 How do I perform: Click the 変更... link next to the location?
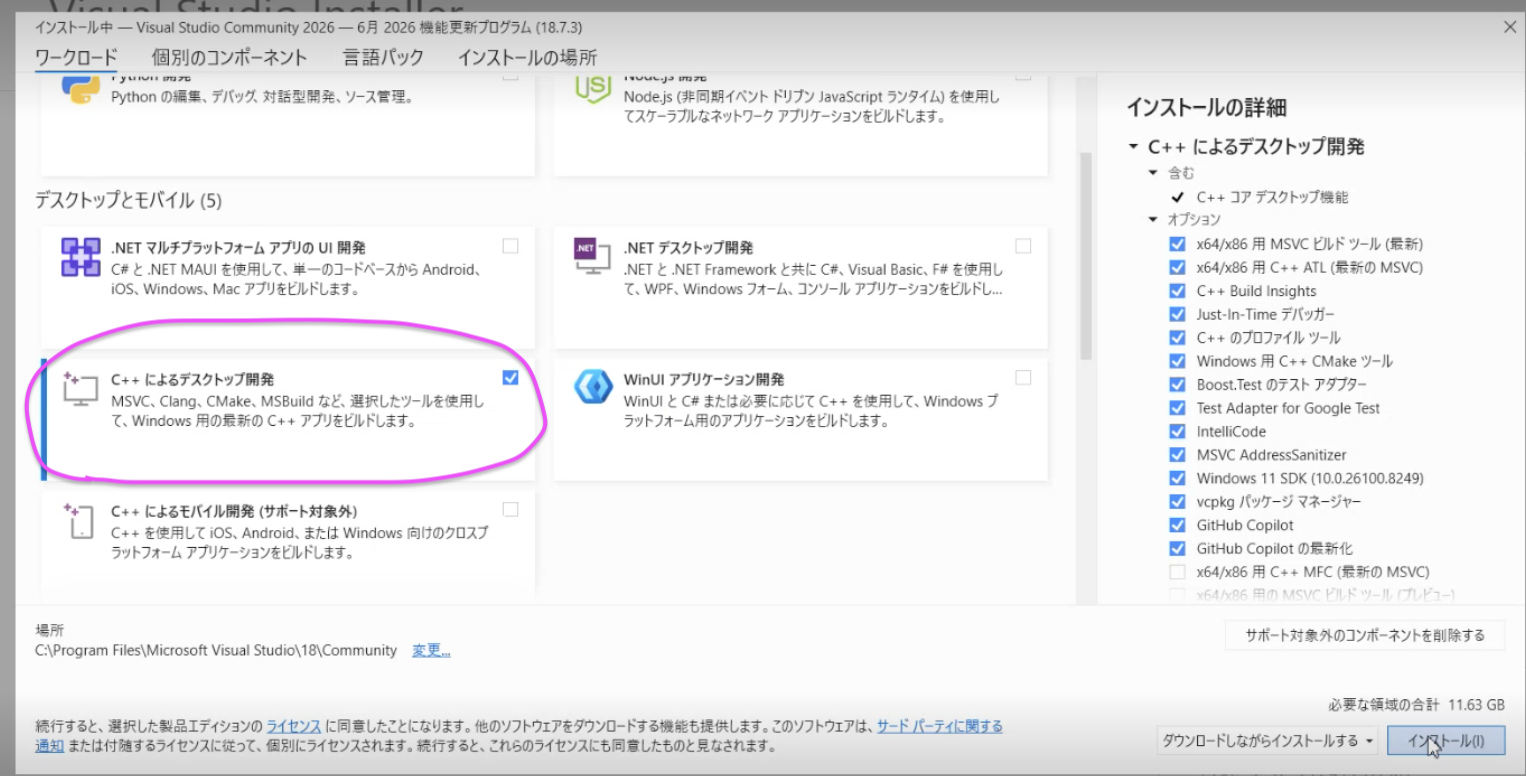(431, 650)
